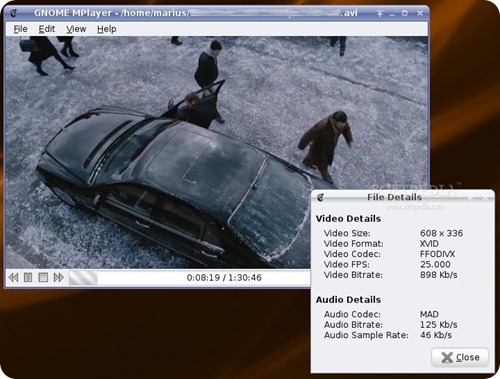The height and width of the screenshot is (379, 500).
Task: Click the playback progress bar
Action: (190, 278)
